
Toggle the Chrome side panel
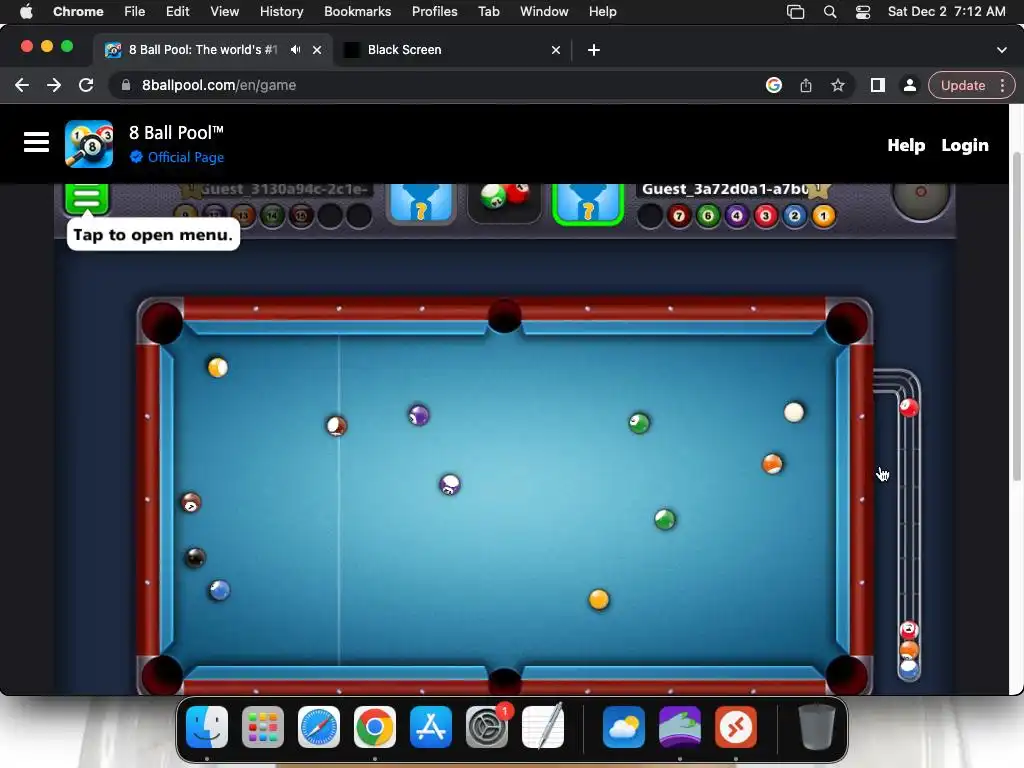point(878,85)
